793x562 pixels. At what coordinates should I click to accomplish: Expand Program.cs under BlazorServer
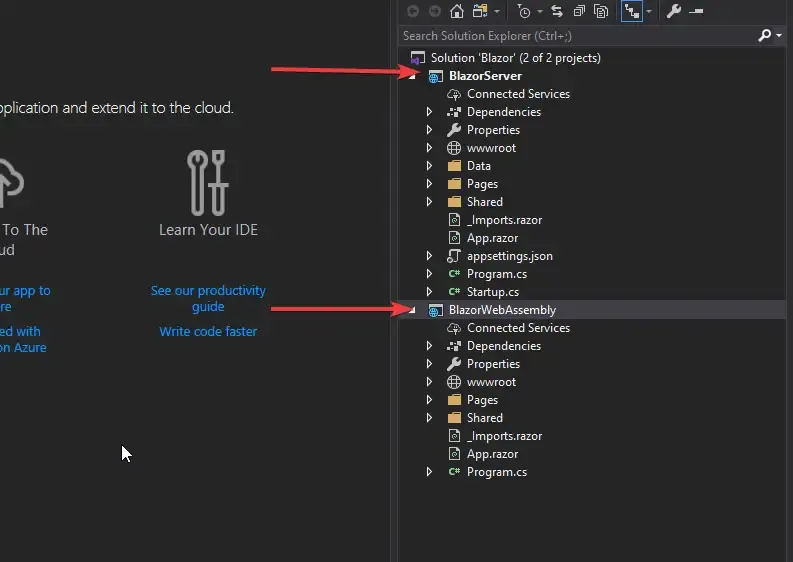(429, 274)
